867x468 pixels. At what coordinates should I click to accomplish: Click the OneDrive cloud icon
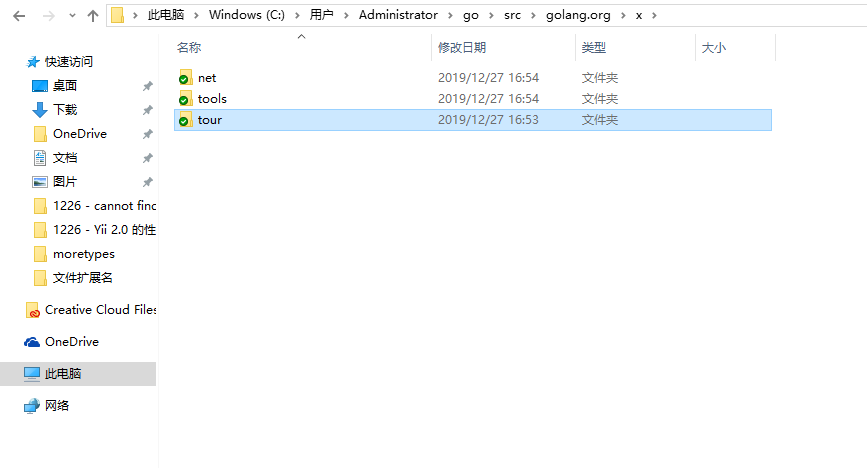pos(32,342)
